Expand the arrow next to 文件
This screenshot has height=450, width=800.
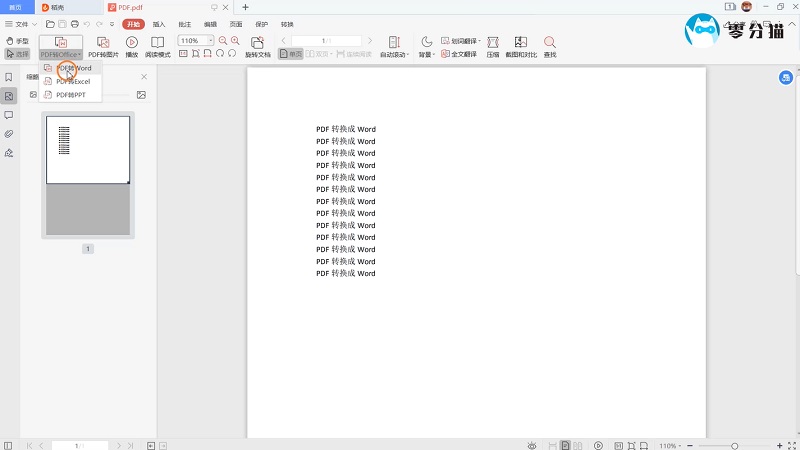(x=35, y=24)
